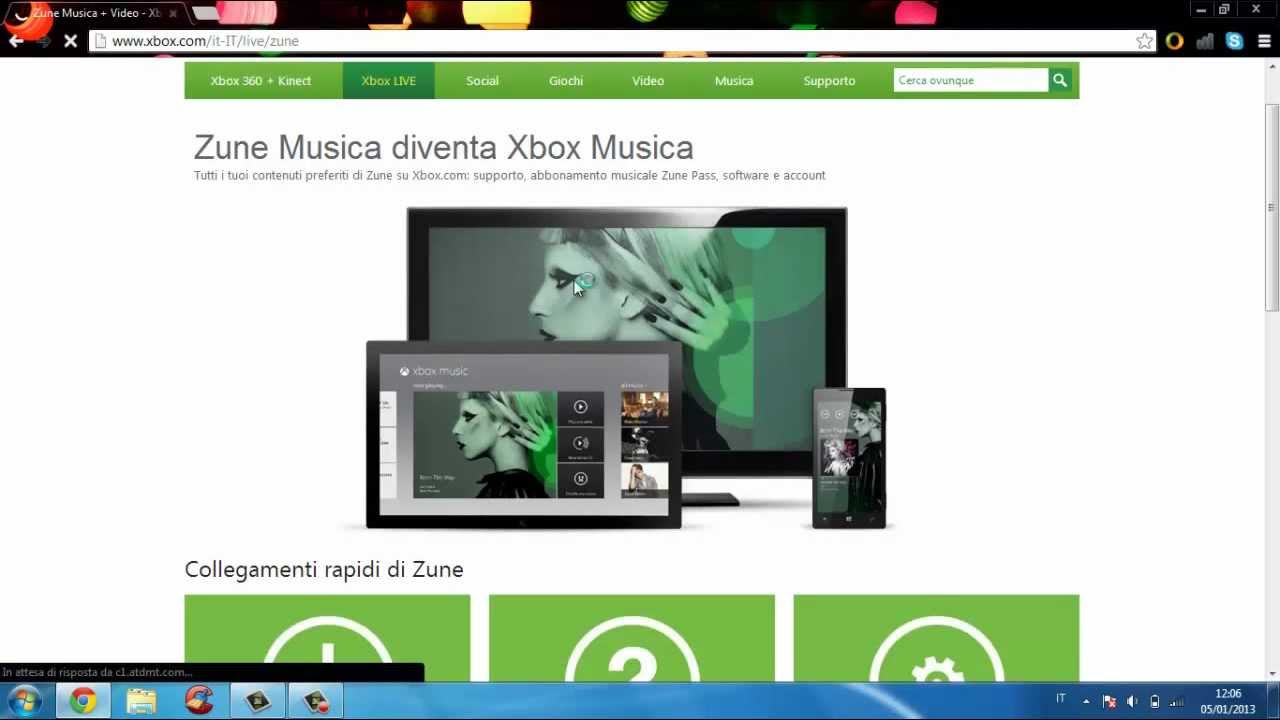Viewport: 1280px width, 720px height.
Task: Open the Windows Start menu
Action: pos(24,701)
